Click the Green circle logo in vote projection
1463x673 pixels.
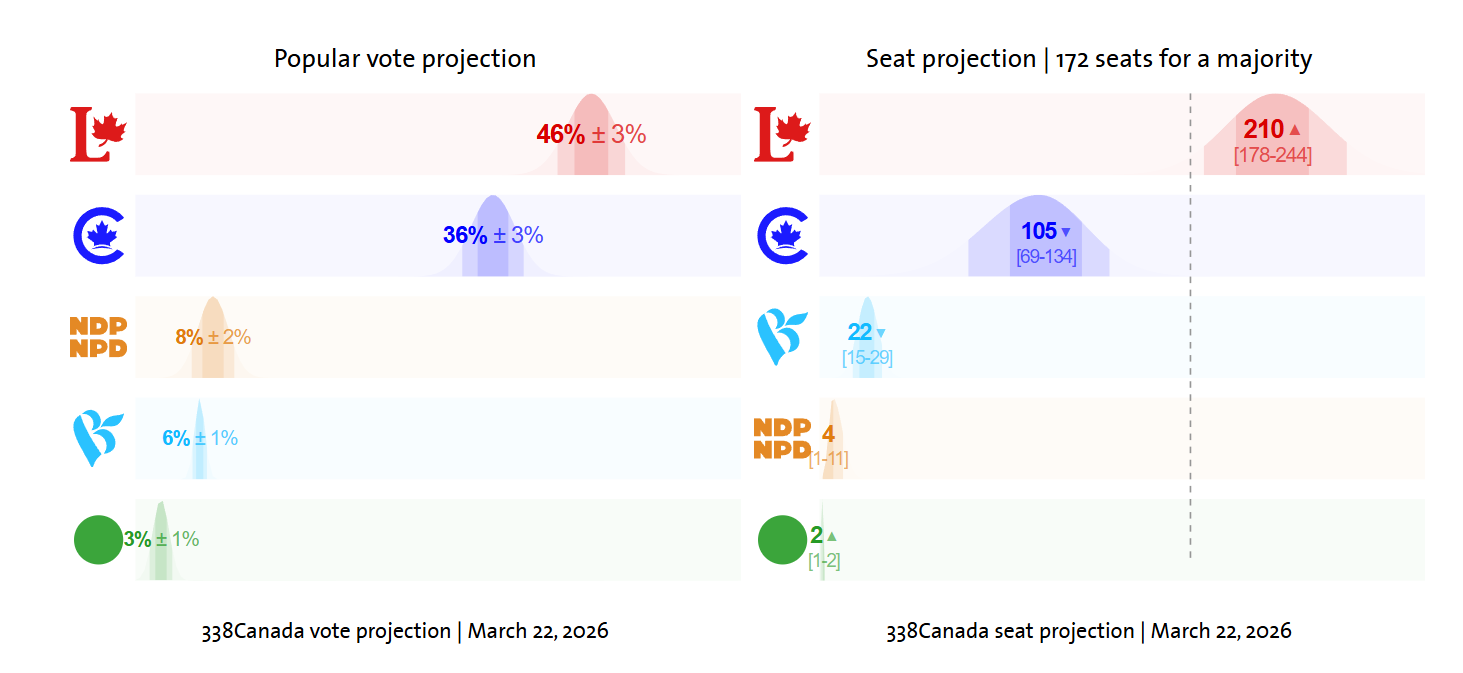[x=98, y=540]
